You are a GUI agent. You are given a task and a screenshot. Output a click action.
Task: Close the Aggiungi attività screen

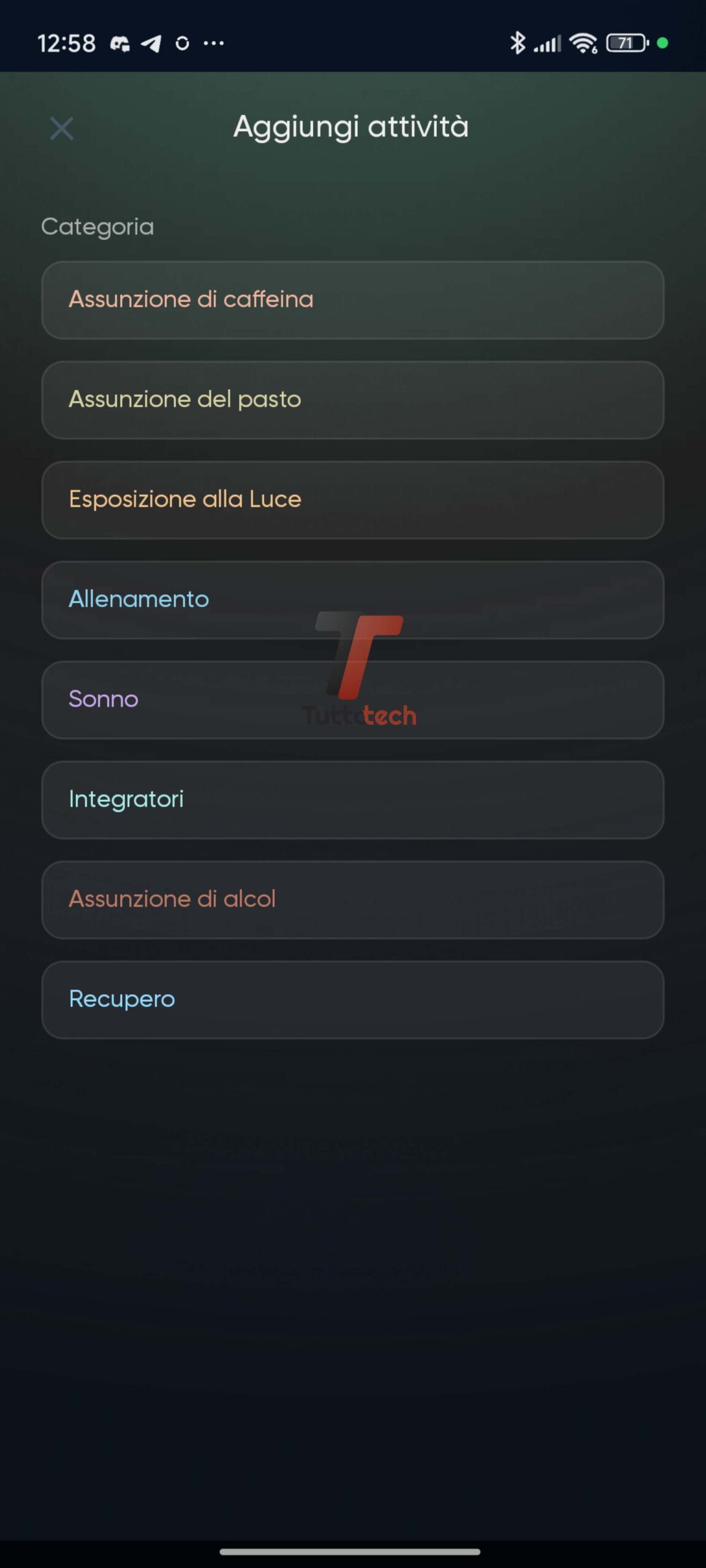tap(61, 129)
